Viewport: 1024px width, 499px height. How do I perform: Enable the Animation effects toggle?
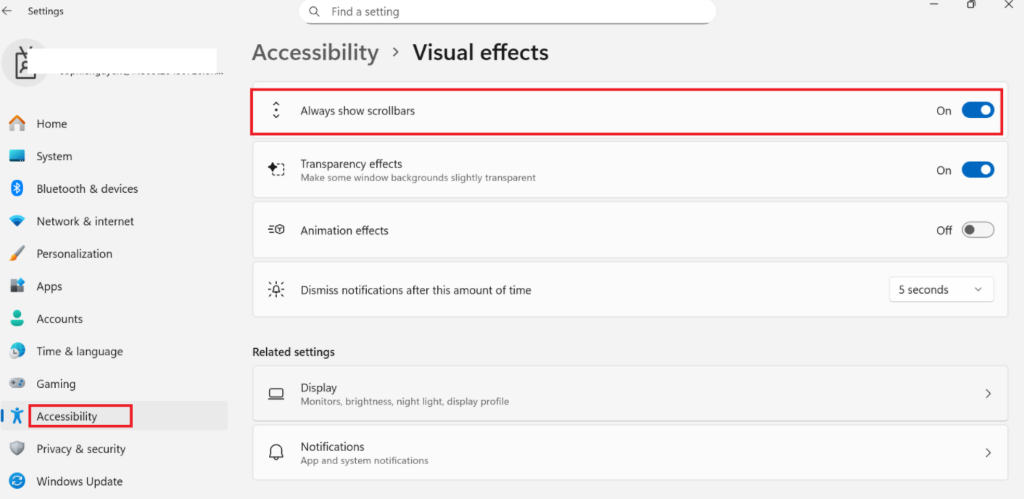(x=977, y=230)
